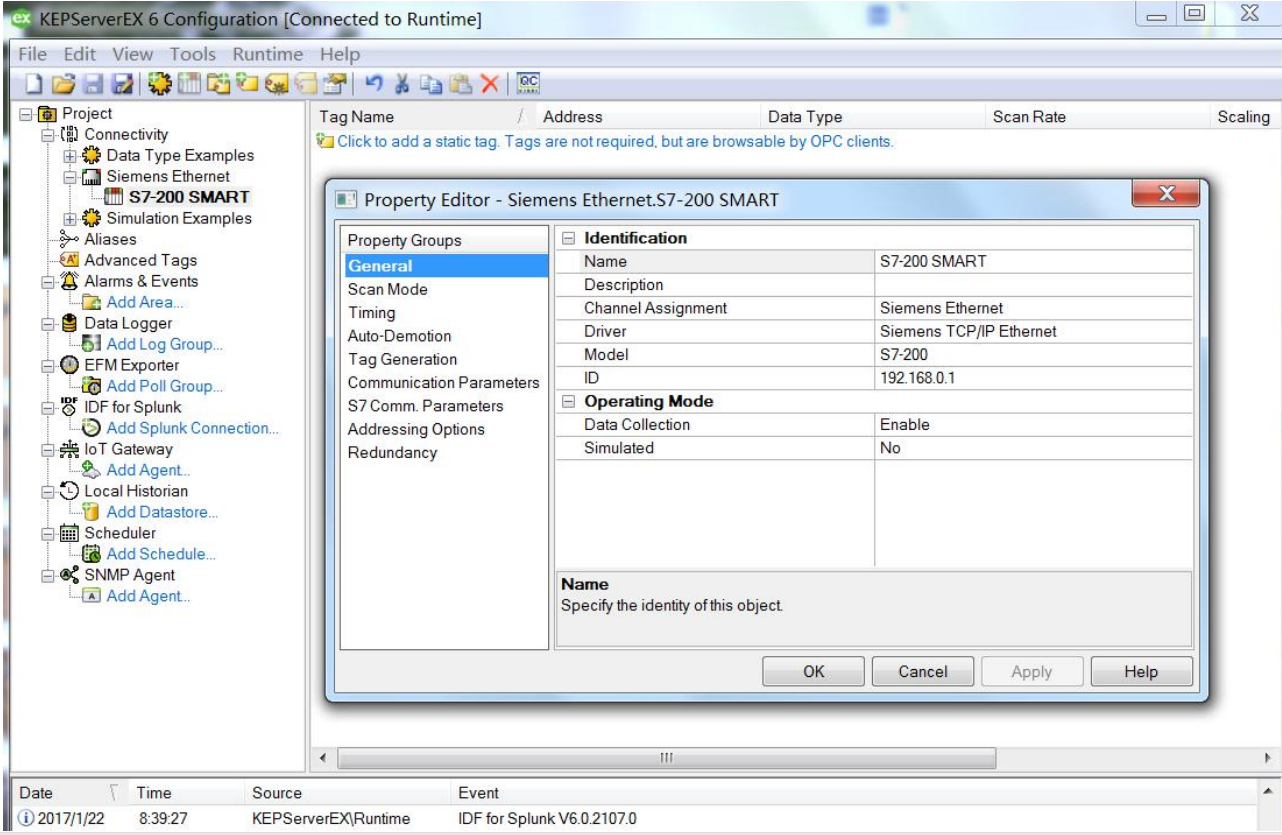
Task: Collapse the Operating Mode property section
Action: point(570,401)
